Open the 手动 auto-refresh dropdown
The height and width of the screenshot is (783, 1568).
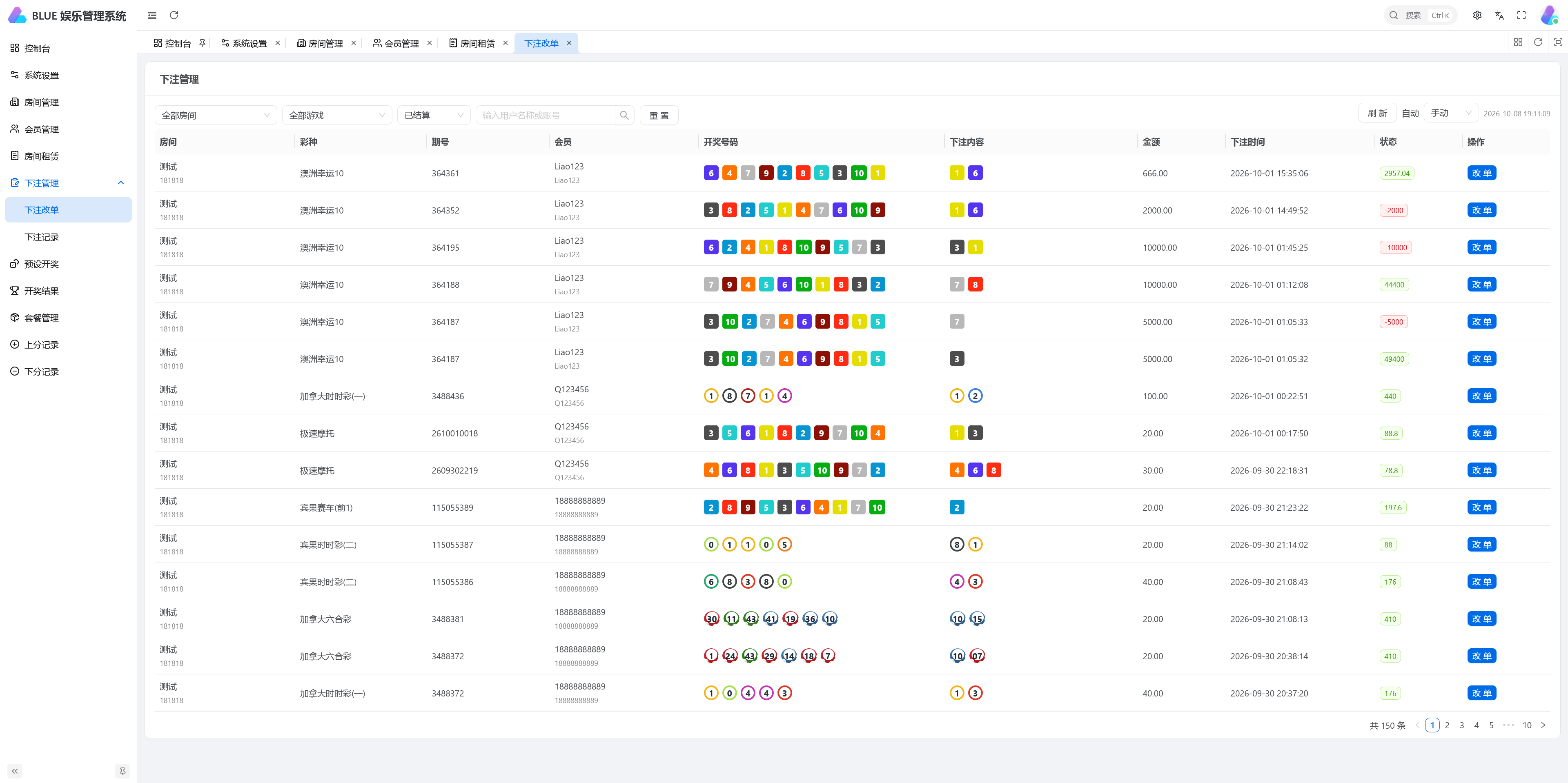click(x=1450, y=113)
